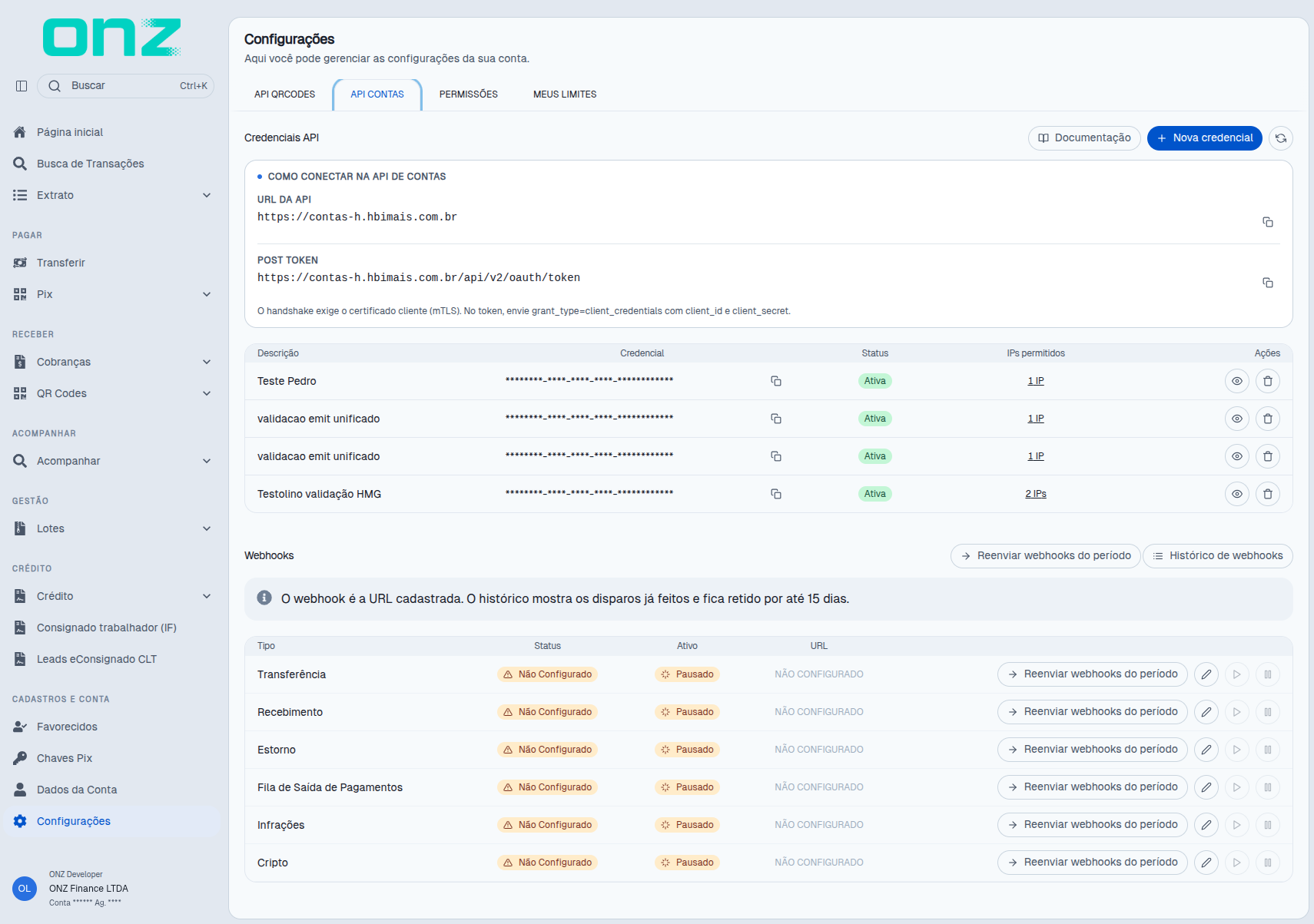Edit the Transferência webhook
The image size is (1314, 924).
(x=1206, y=674)
